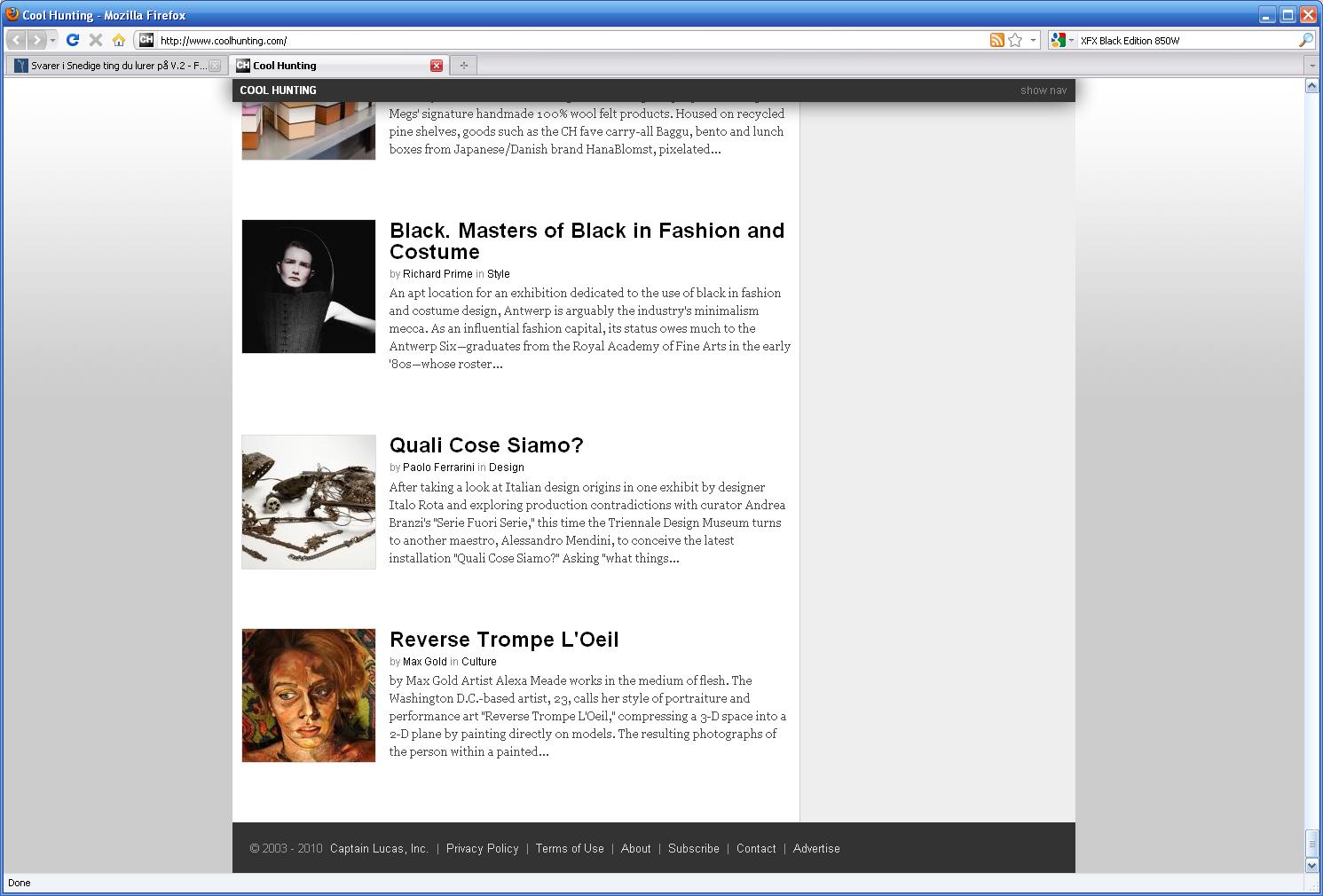Screen dimensions: 1323x896
Task: Open the Quali Cose Siamo jewelry thumbnail
Action: tap(309, 502)
